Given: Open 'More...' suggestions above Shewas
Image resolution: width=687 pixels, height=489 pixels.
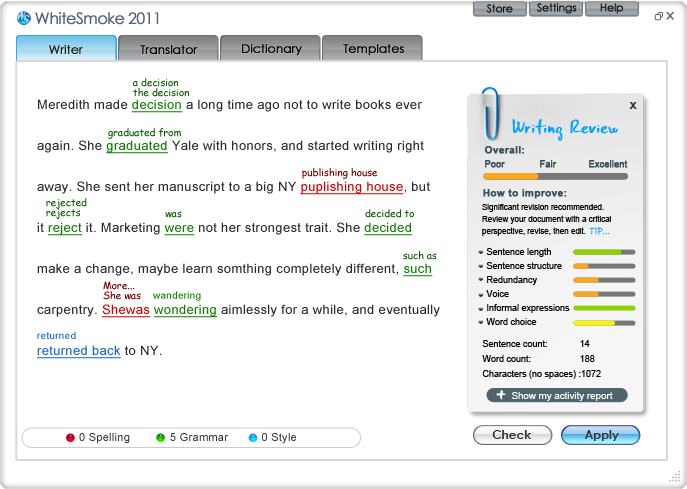Looking at the screenshot, I should (119, 286).
